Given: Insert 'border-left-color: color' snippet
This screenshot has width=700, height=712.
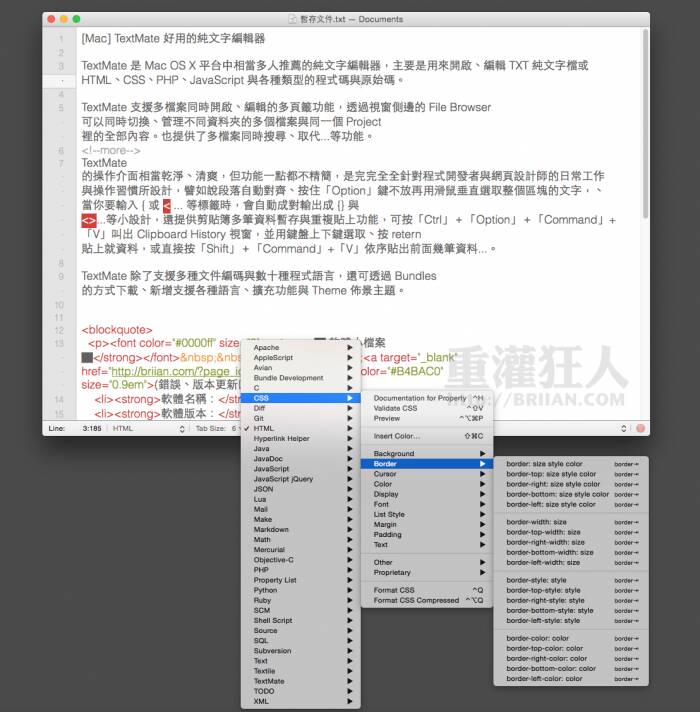Looking at the screenshot, I should [x=571, y=679].
